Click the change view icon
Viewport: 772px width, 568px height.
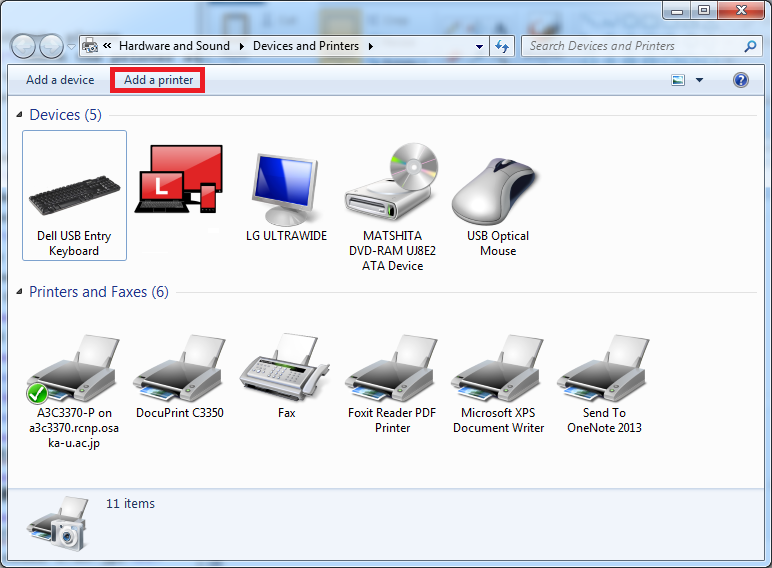tap(678, 80)
